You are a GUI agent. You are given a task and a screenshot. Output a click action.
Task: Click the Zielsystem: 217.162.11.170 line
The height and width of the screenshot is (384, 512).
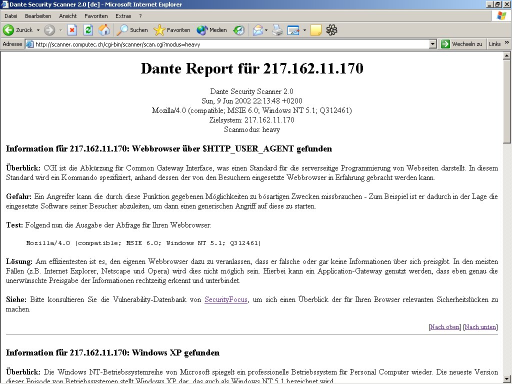pyautogui.click(x=252, y=120)
